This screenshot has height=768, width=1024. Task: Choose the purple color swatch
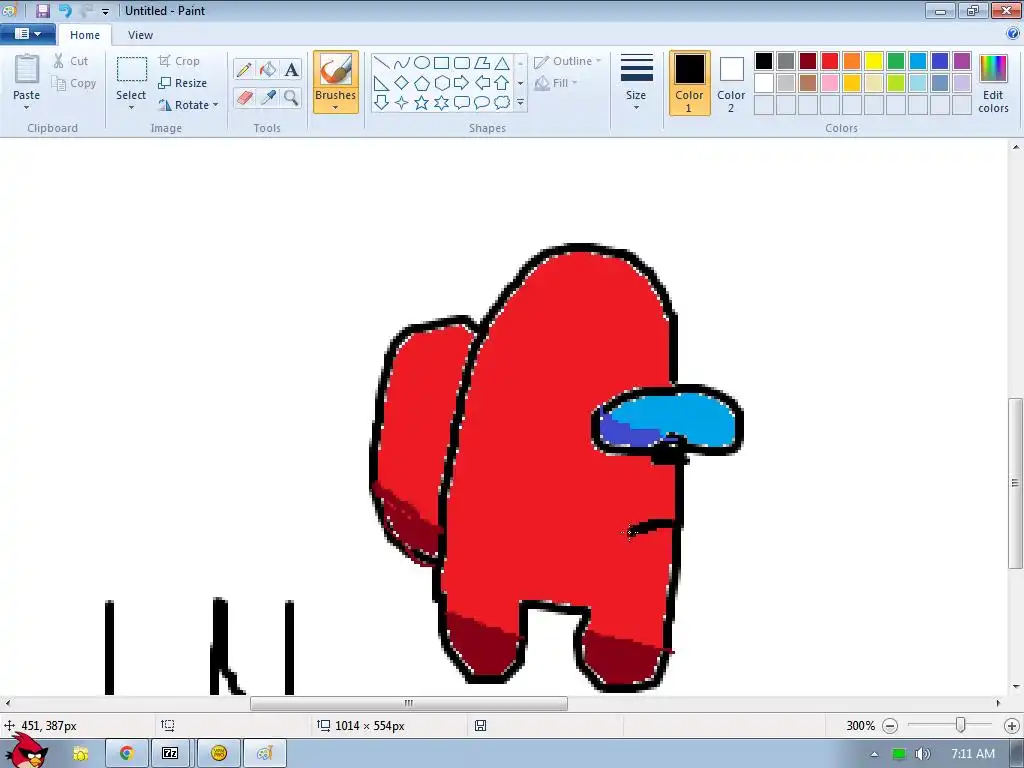coord(961,61)
